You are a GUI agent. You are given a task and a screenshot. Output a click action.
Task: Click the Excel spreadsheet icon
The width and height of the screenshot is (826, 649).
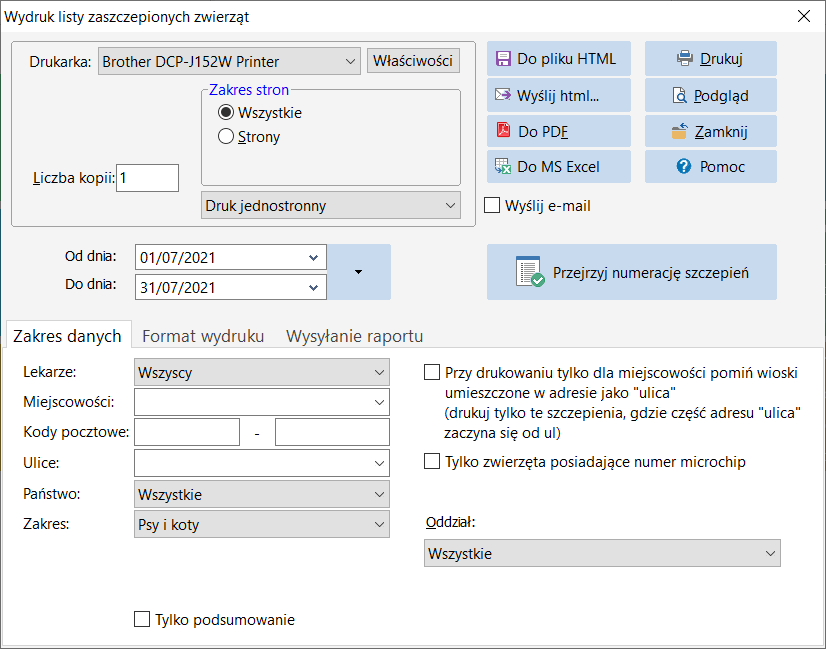(503, 166)
